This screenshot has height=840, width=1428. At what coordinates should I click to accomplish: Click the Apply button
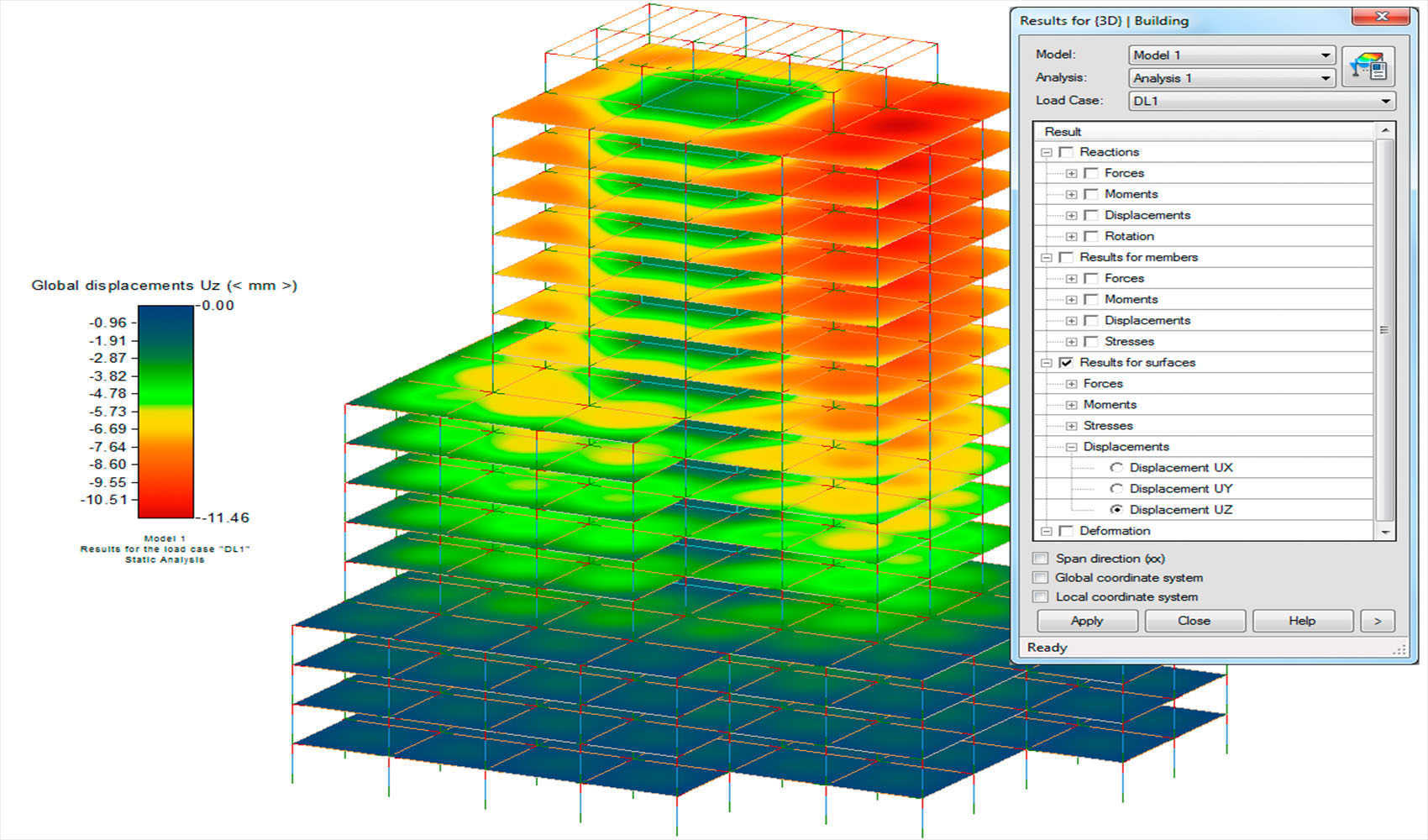tap(1086, 621)
